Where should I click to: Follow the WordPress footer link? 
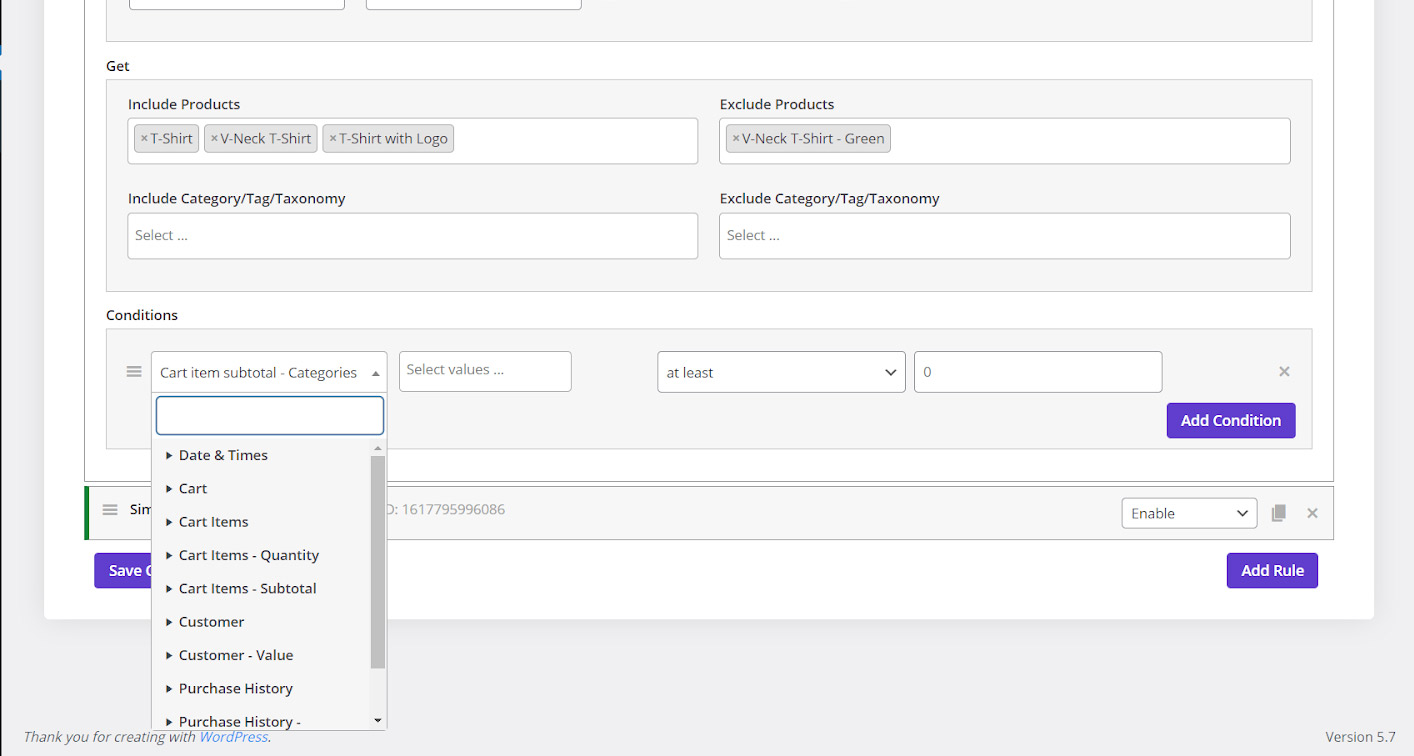point(233,737)
